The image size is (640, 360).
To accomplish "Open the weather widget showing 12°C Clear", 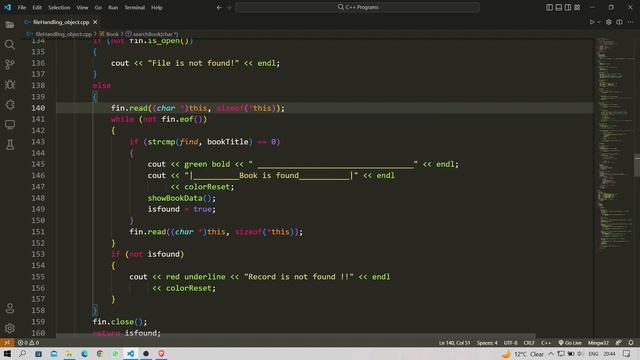I will click(523, 354).
